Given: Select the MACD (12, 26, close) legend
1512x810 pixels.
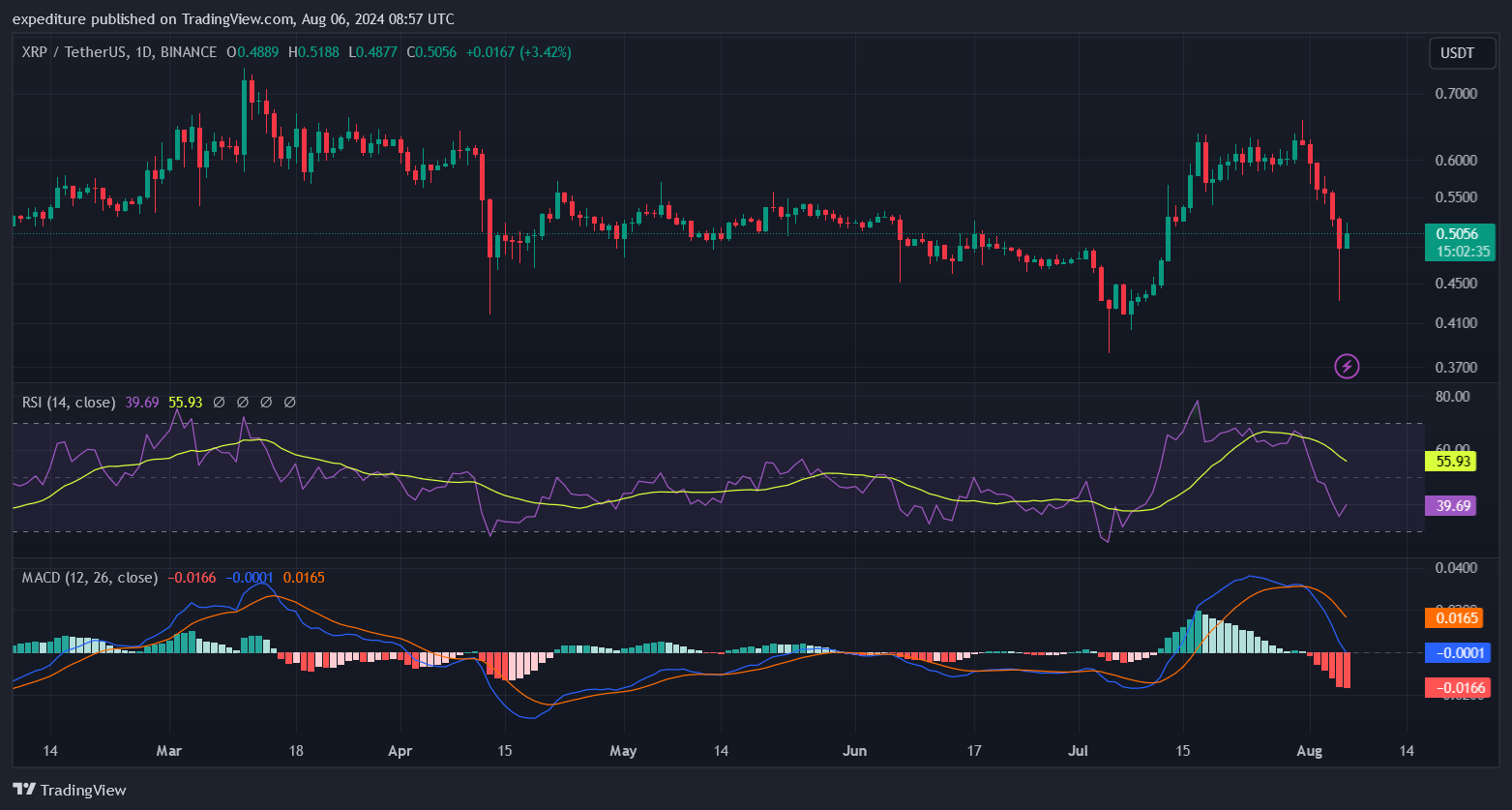Looking at the screenshot, I should click(88, 577).
